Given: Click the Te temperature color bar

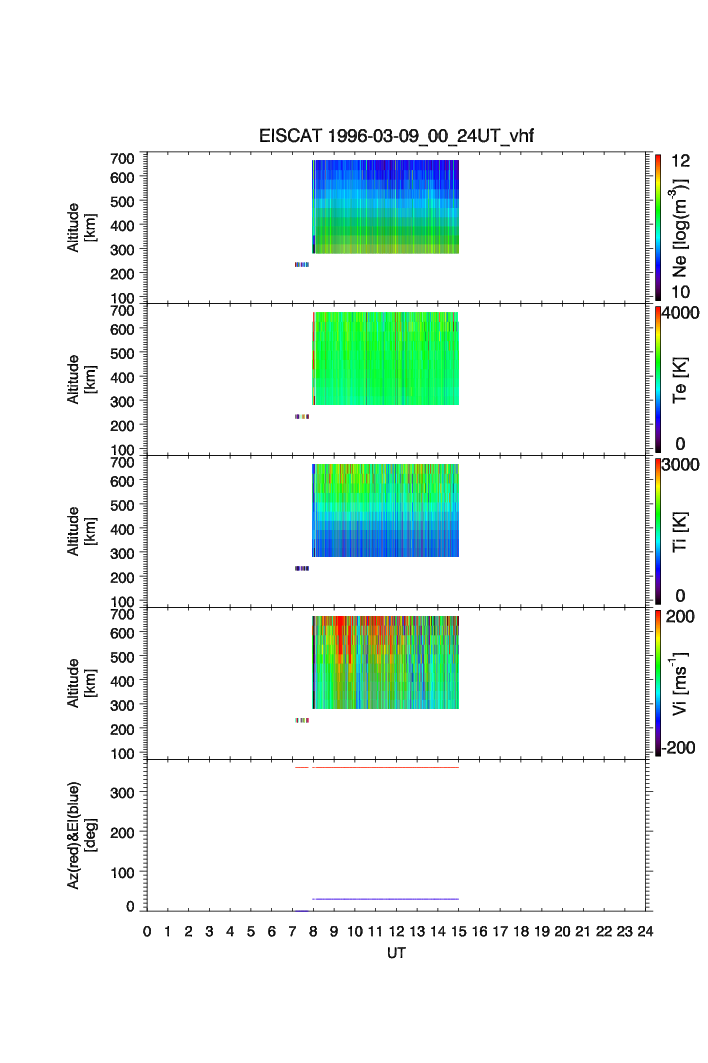Looking at the screenshot, I should point(657,379).
